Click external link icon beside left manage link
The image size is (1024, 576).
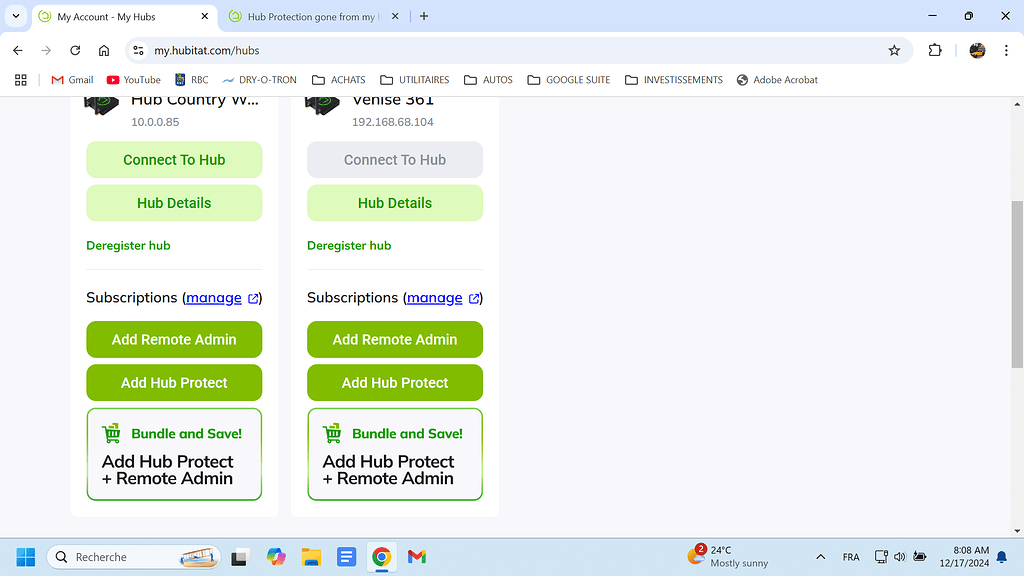[x=254, y=297]
